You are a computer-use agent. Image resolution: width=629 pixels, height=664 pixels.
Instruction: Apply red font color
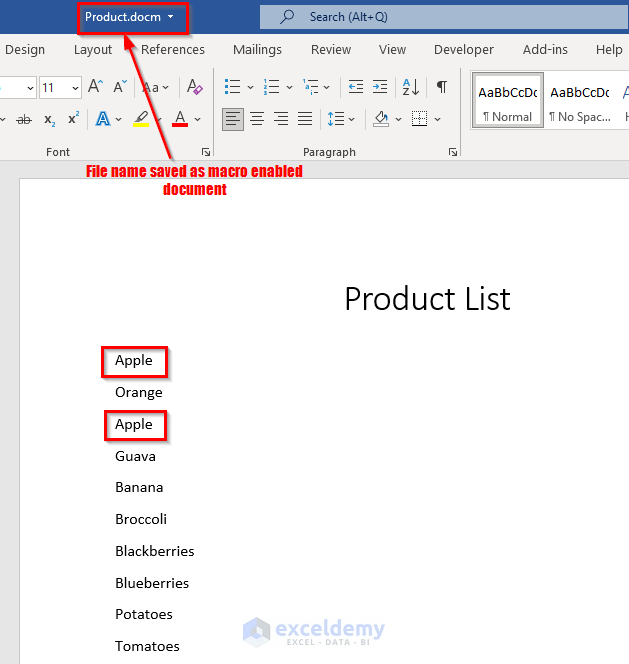[x=180, y=119]
